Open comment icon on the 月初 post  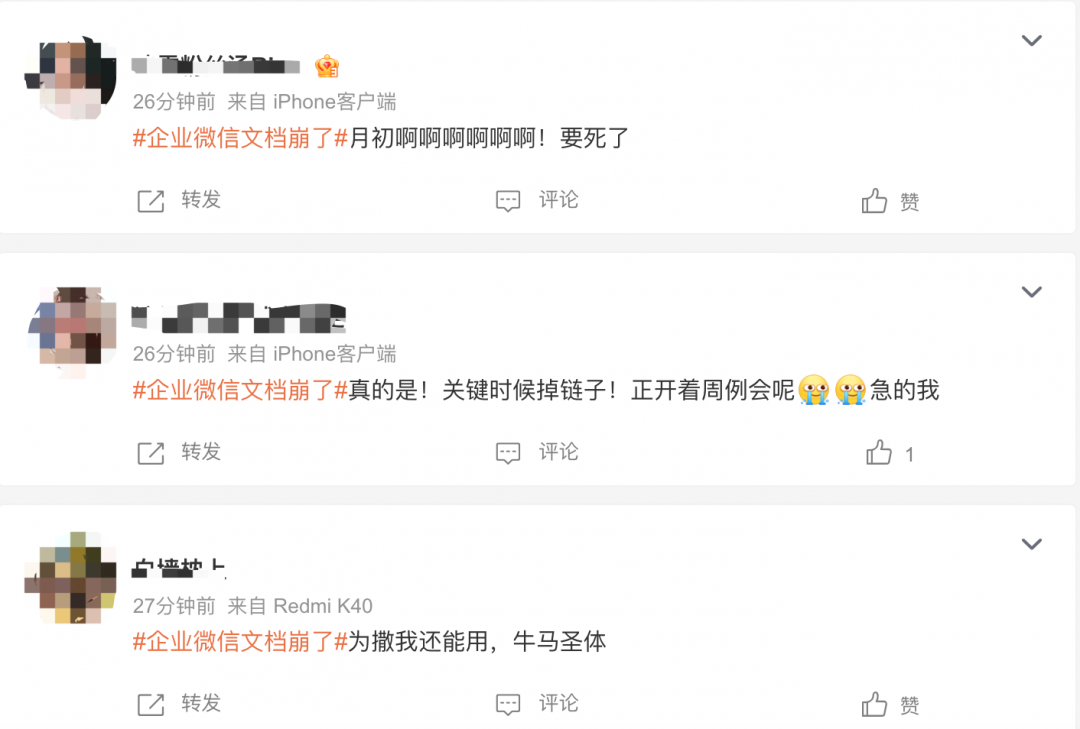click(x=508, y=201)
